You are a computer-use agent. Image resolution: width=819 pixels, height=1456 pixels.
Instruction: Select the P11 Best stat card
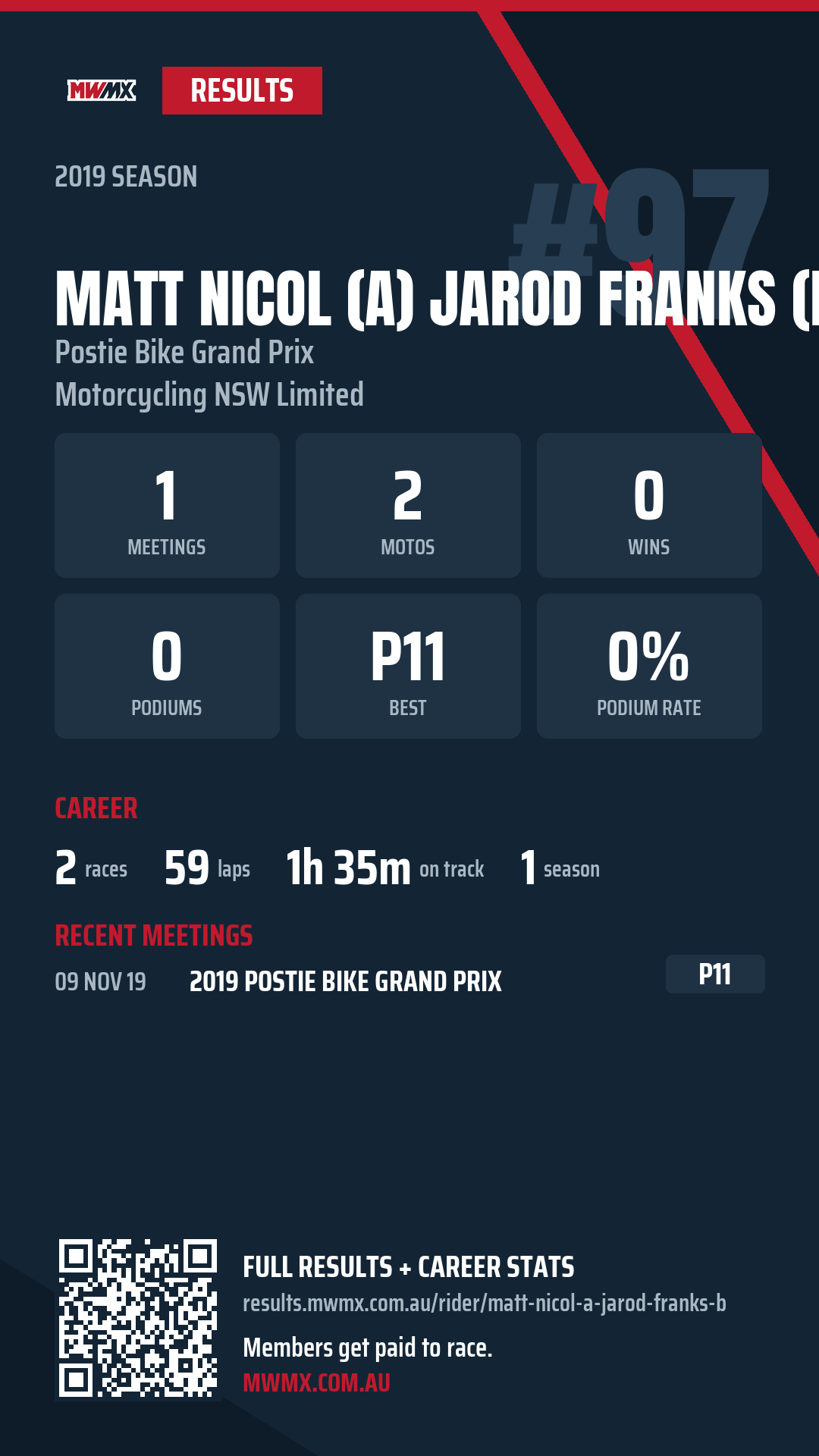point(408,666)
